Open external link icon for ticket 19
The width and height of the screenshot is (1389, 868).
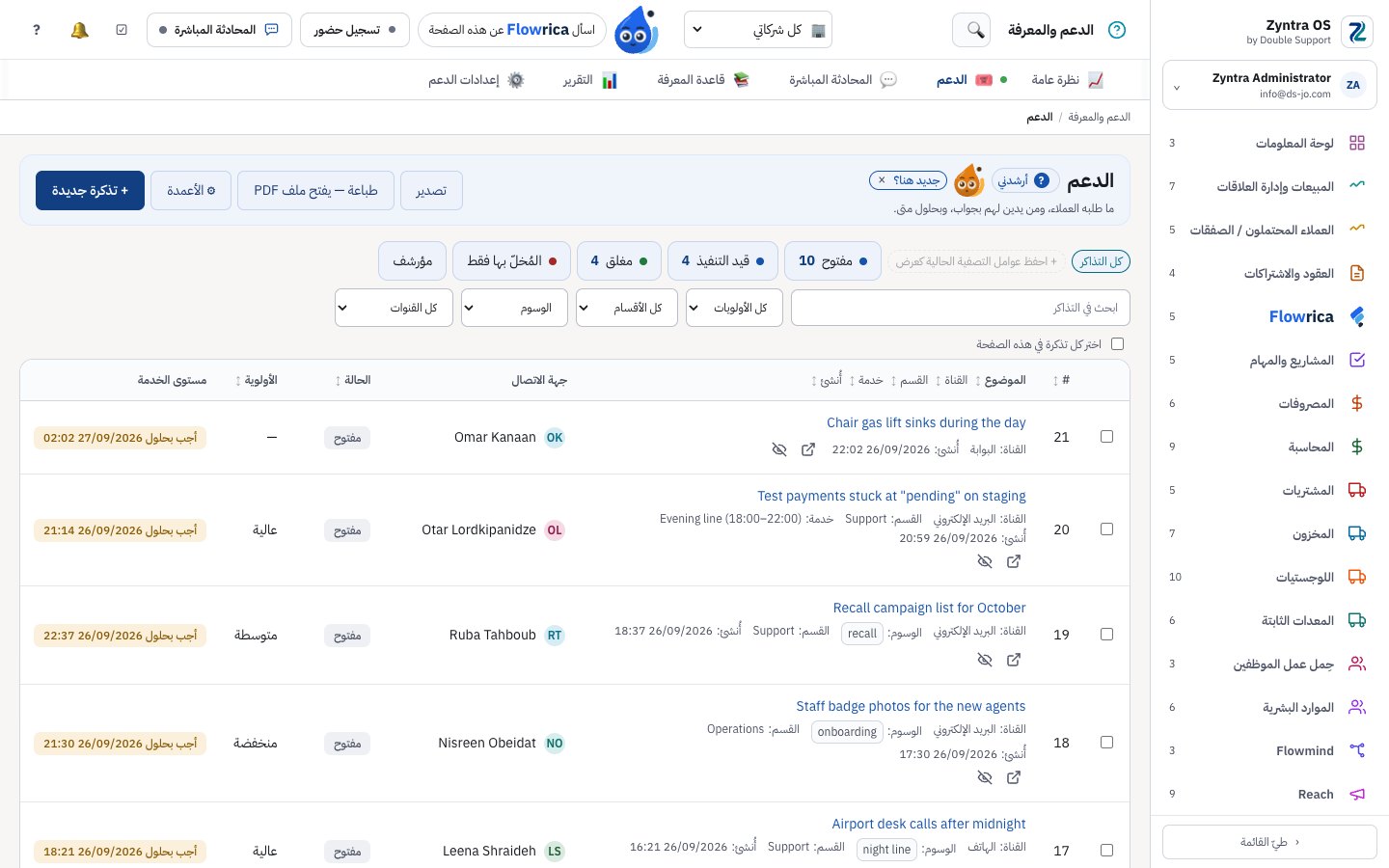tap(1014, 660)
